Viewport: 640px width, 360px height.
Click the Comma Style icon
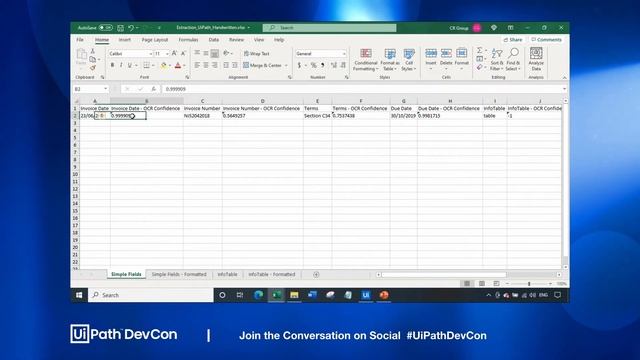322,65
